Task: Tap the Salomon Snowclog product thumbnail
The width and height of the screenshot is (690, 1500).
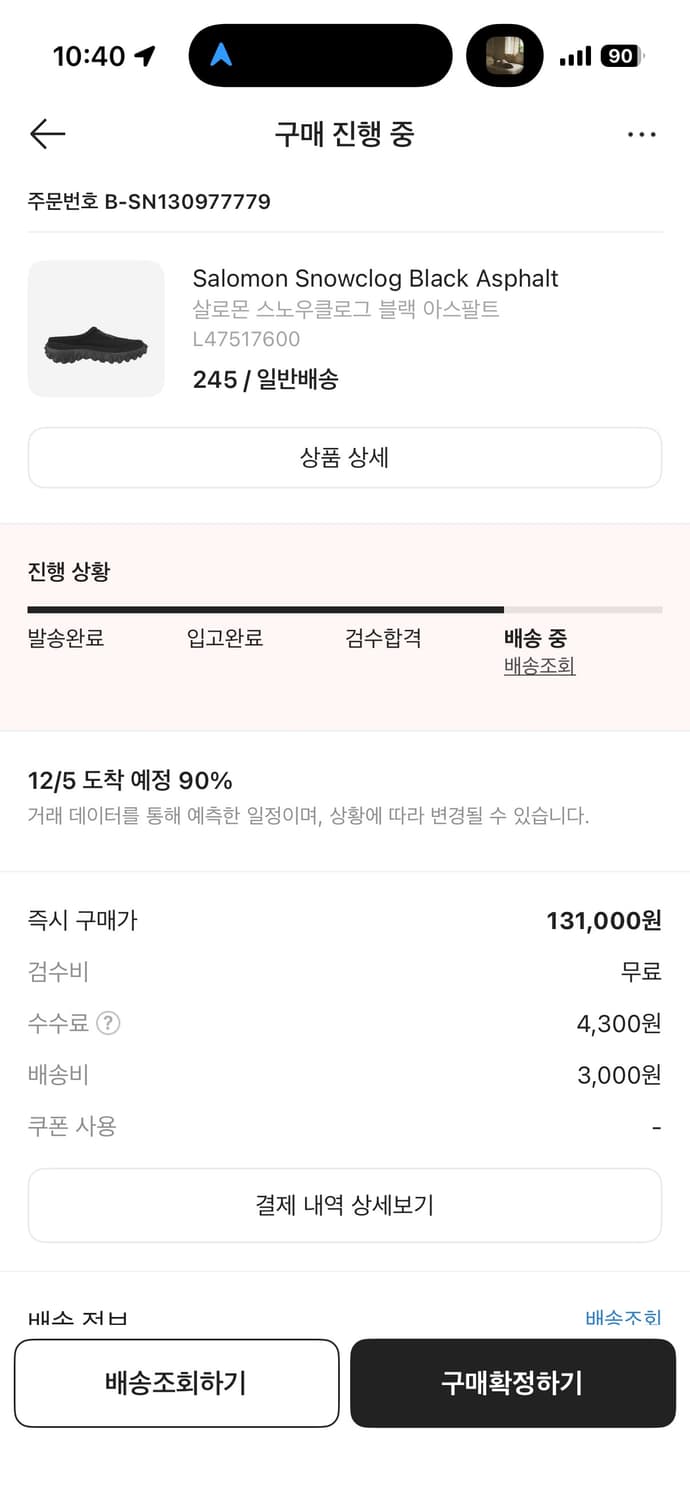Action: (x=95, y=328)
